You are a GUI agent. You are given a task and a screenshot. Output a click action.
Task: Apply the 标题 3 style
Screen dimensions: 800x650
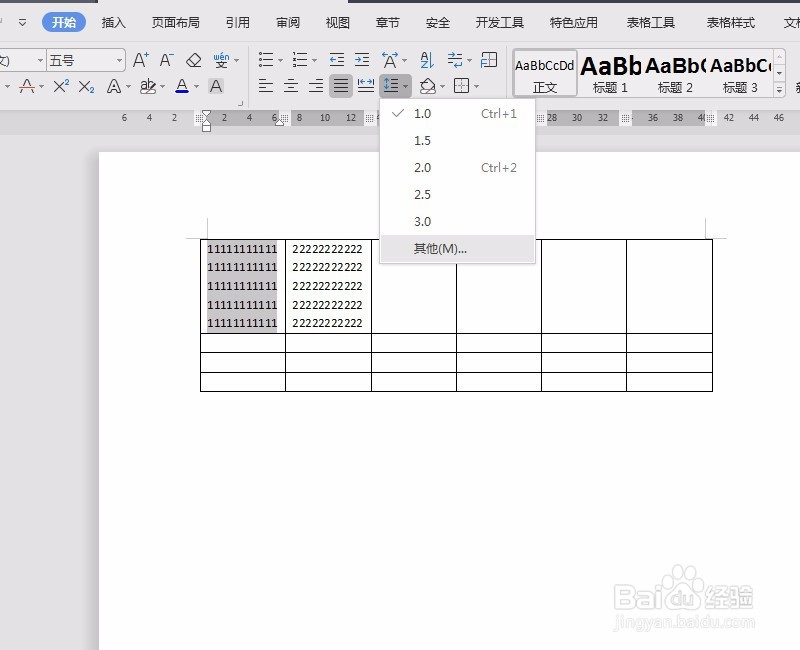tap(740, 73)
